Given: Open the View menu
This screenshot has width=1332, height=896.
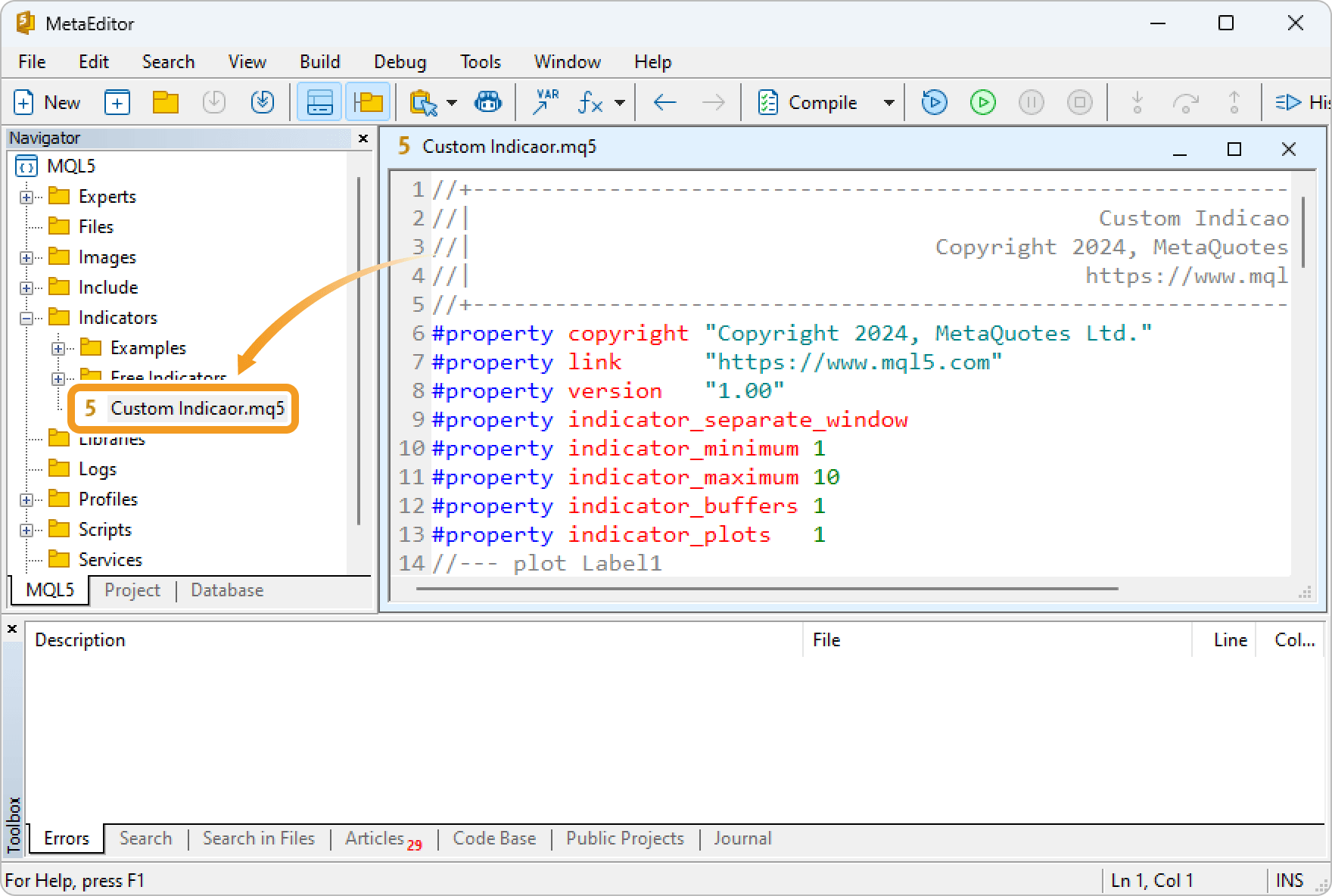Looking at the screenshot, I should pyautogui.click(x=247, y=62).
